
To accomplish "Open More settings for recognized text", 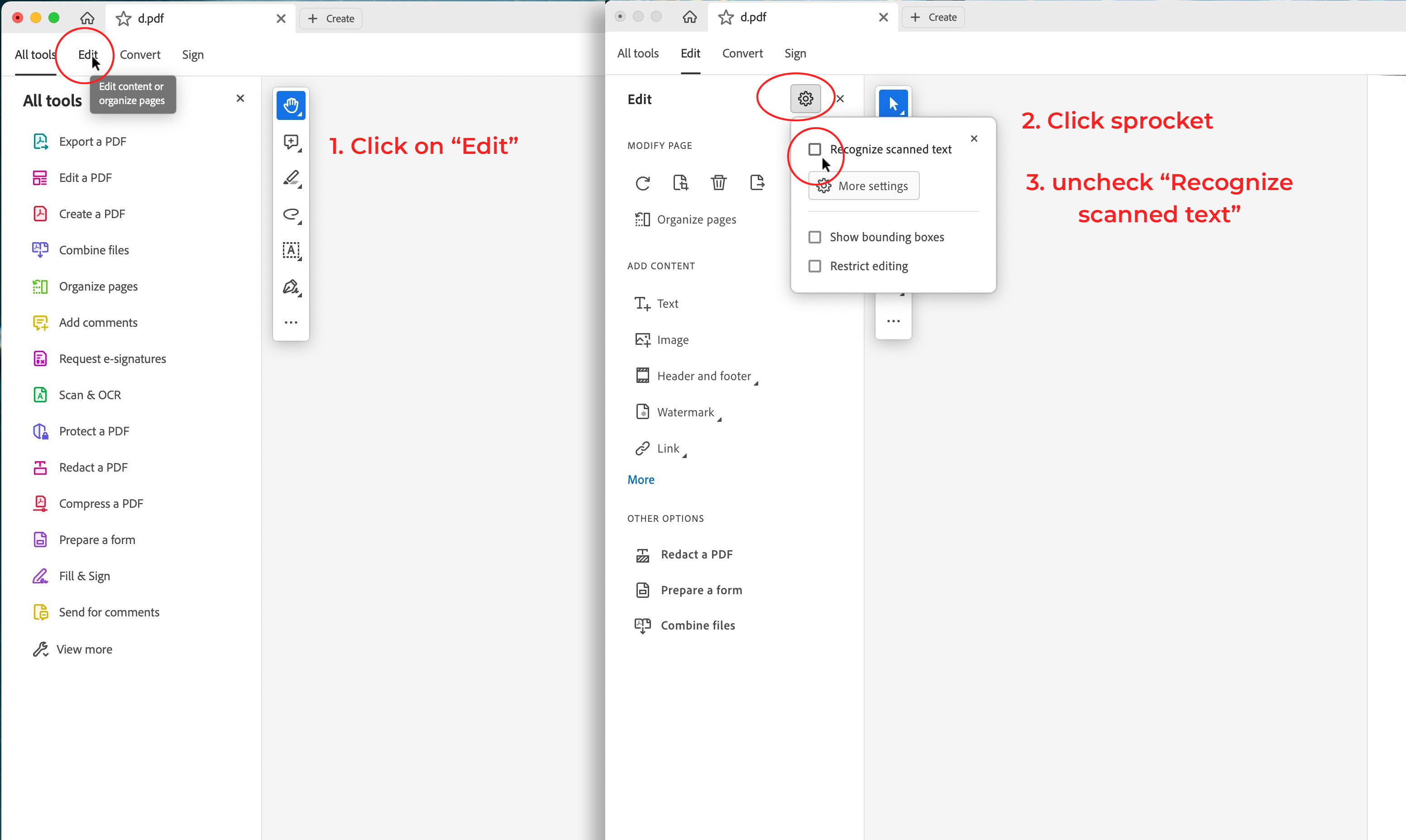I will 864,186.
